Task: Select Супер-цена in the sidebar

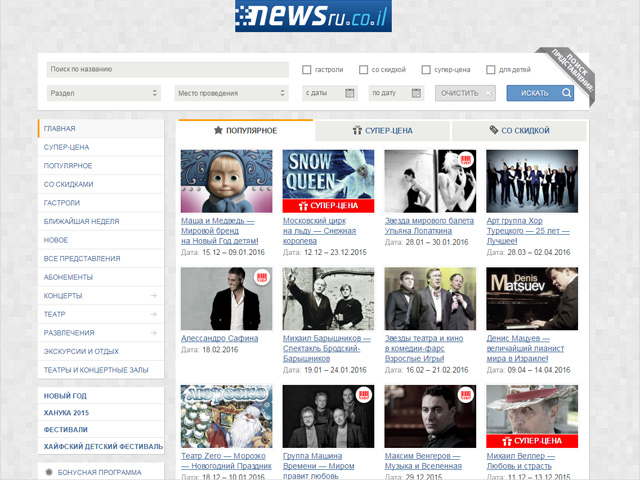Action: 101,147
